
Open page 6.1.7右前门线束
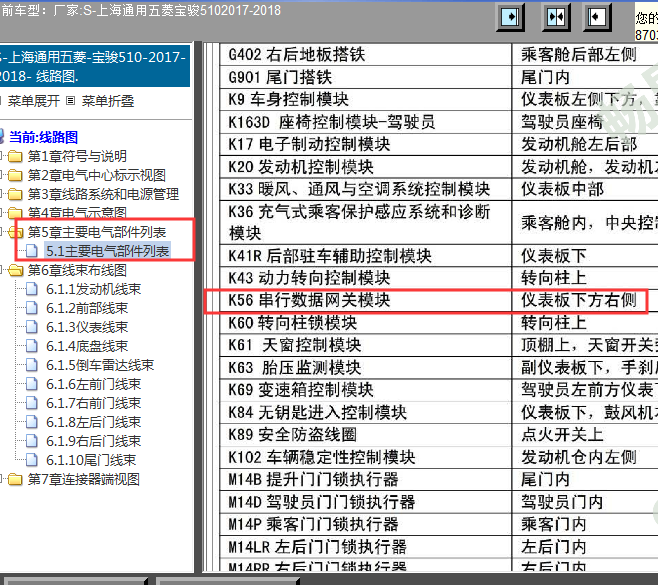94,403
